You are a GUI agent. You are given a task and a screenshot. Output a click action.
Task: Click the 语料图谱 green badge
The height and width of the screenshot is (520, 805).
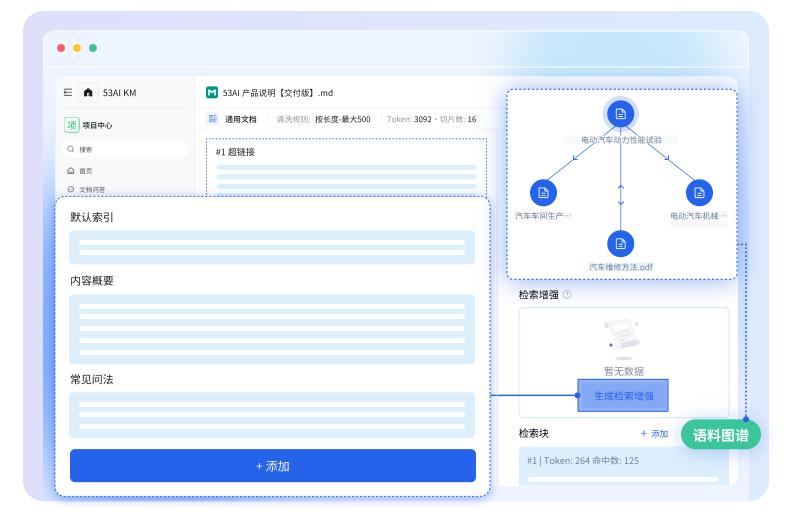pos(720,435)
